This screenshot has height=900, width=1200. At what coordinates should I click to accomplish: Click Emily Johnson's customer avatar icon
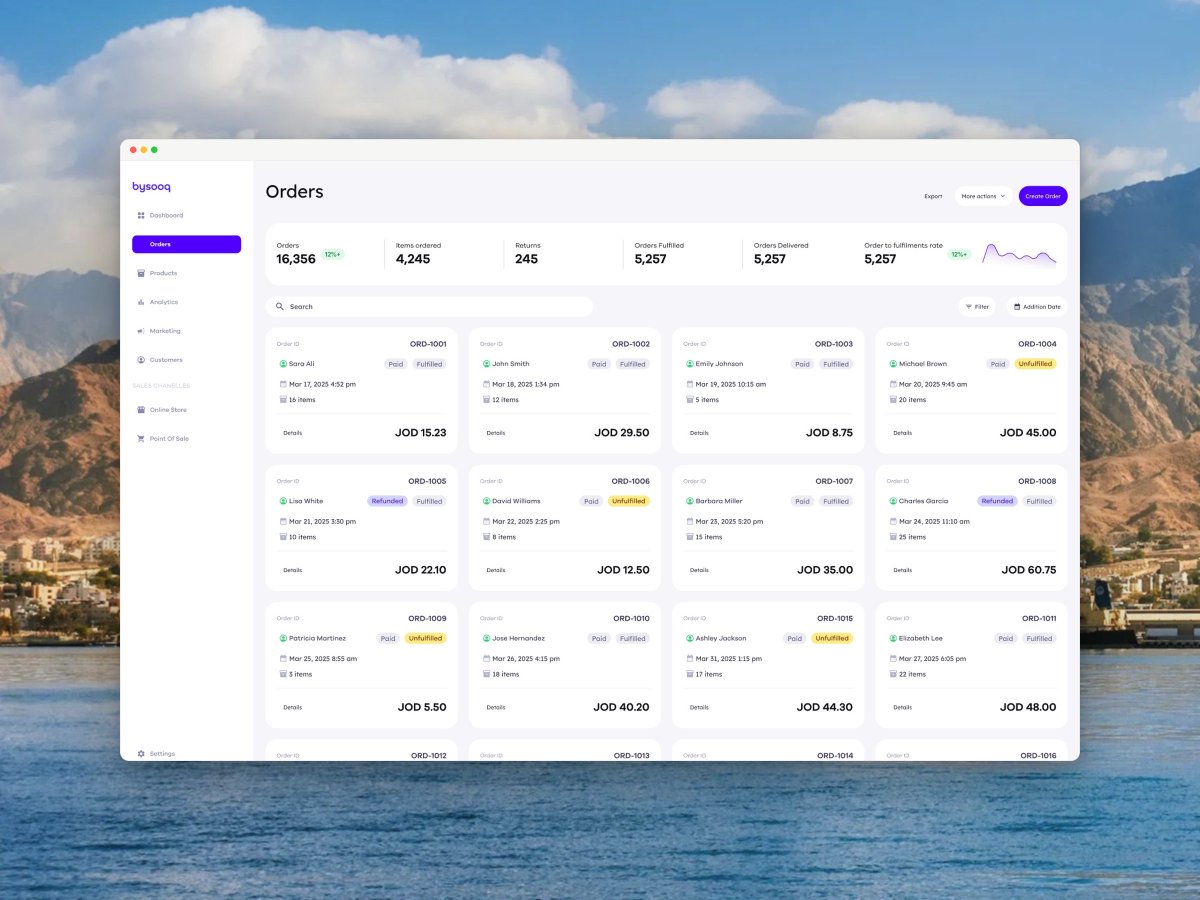(x=690, y=364)
